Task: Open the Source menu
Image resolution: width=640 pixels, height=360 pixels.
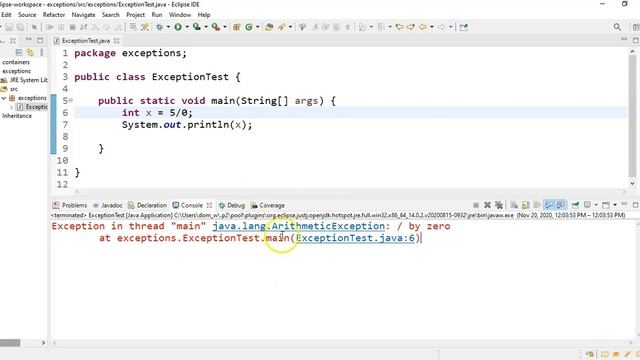Action: tap(27, 15)
